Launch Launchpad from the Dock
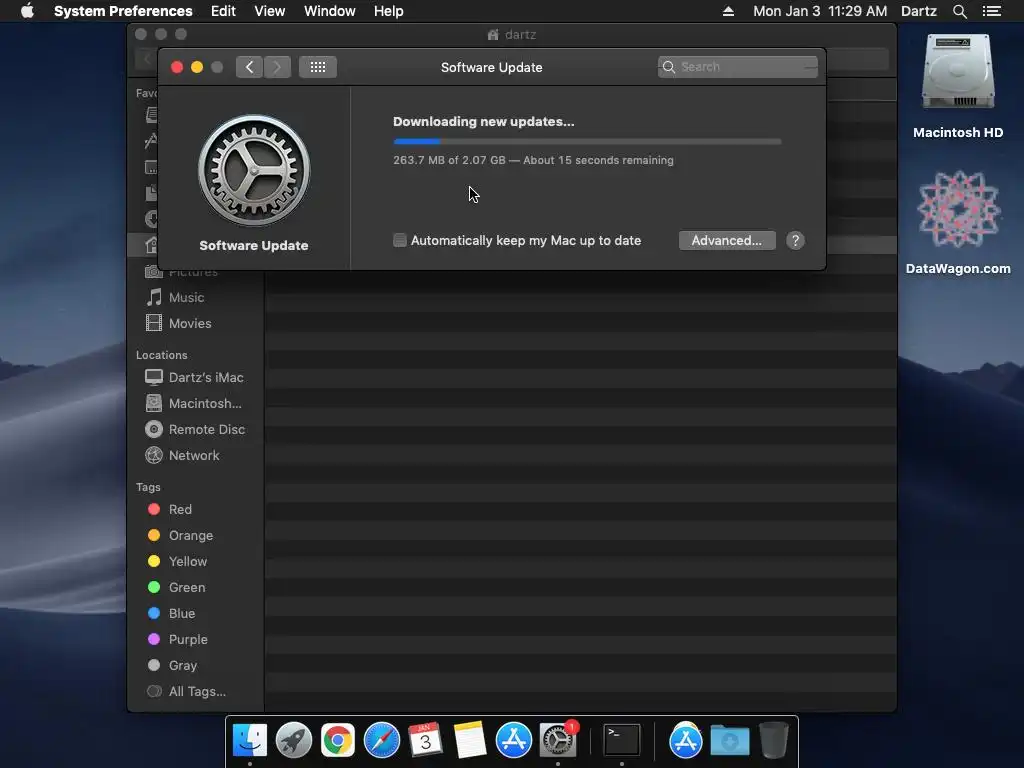The height and width of the screenshot is (768, 1024). click(293, 740)
